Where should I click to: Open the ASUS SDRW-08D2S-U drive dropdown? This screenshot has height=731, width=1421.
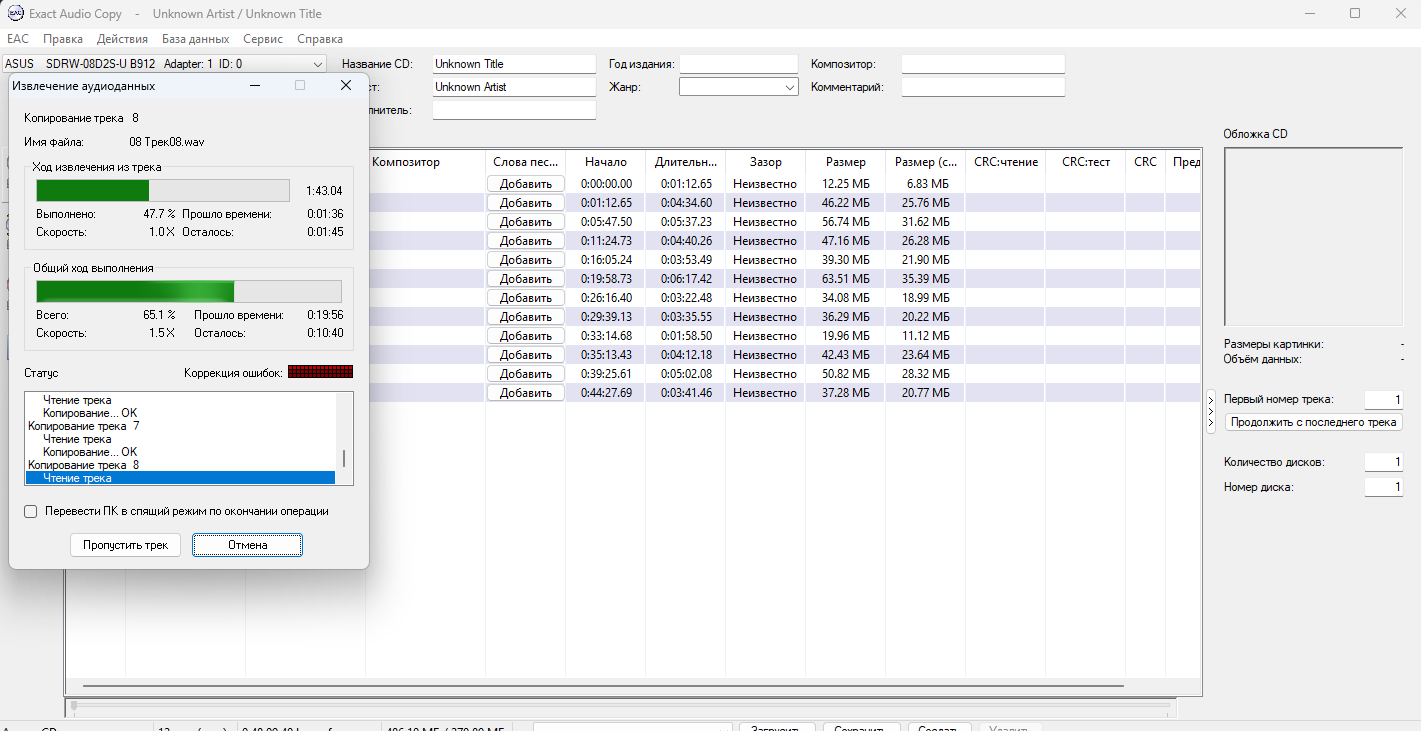click(317, 64)
